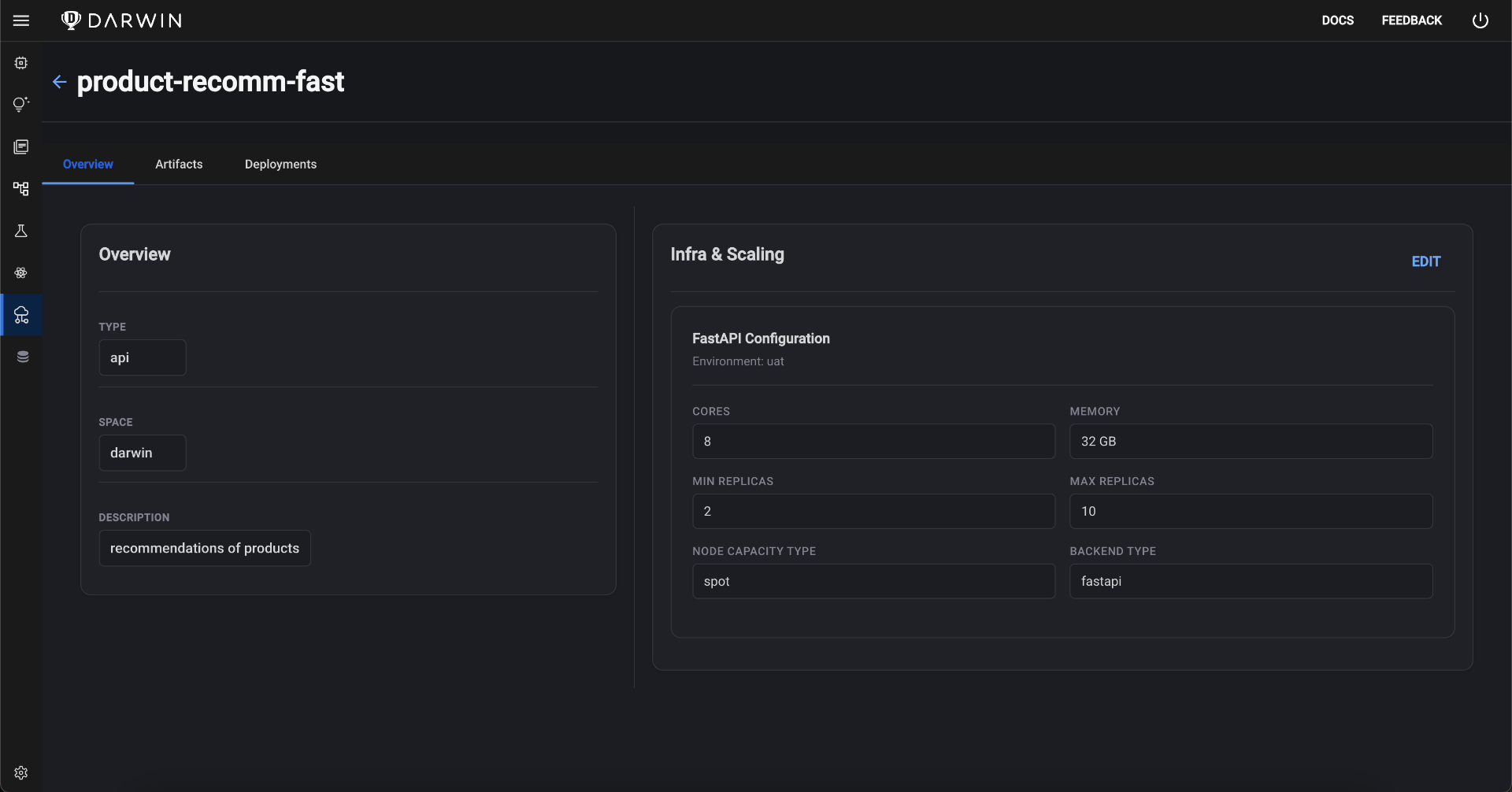Open the lightbulb sidebar icon

pos(21,105)
